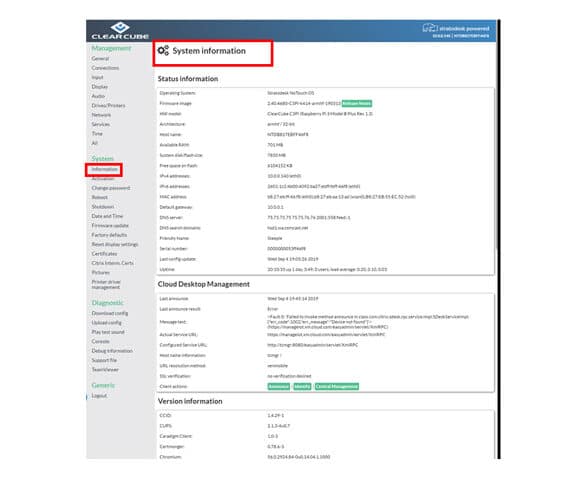Click the green button beside Firmware image
585x478 pixels.
[357, 103]
